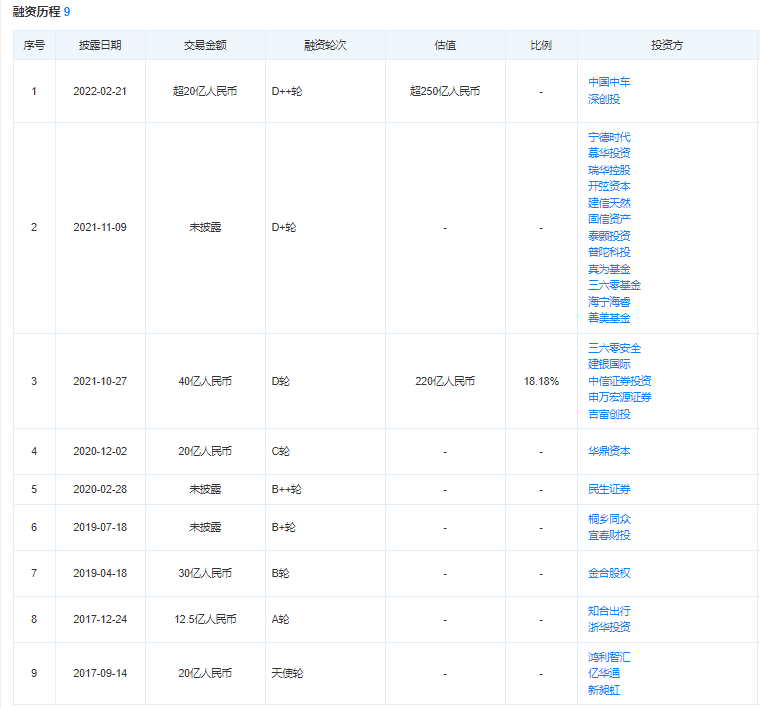Image resolution: width=760 pixels, height=708 pixels.
Task: Open the 鸿利智汇 investor link
Action: point(609,657)
